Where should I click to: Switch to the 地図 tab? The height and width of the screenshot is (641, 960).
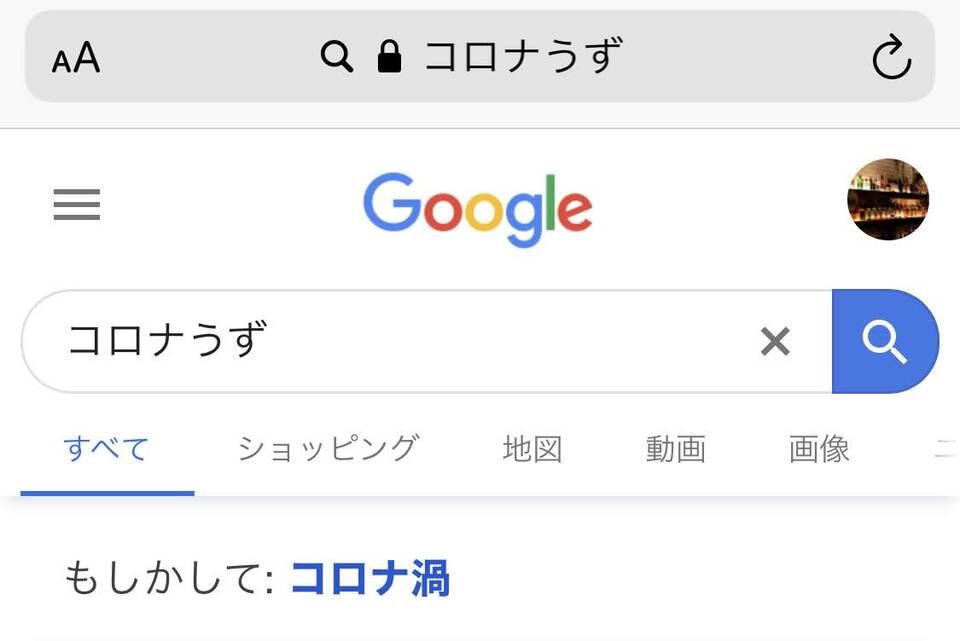[x=533, y=449]
